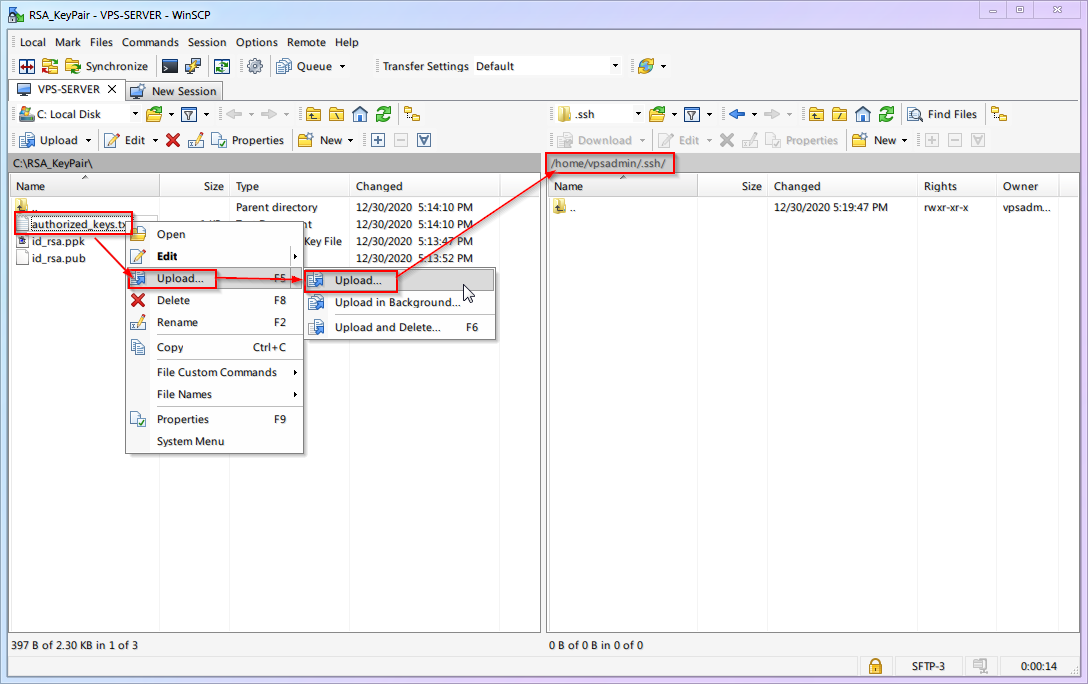Refresh the remote .ssh directory listing
This screenshot has height=684, width=1088.
point(886,114)
